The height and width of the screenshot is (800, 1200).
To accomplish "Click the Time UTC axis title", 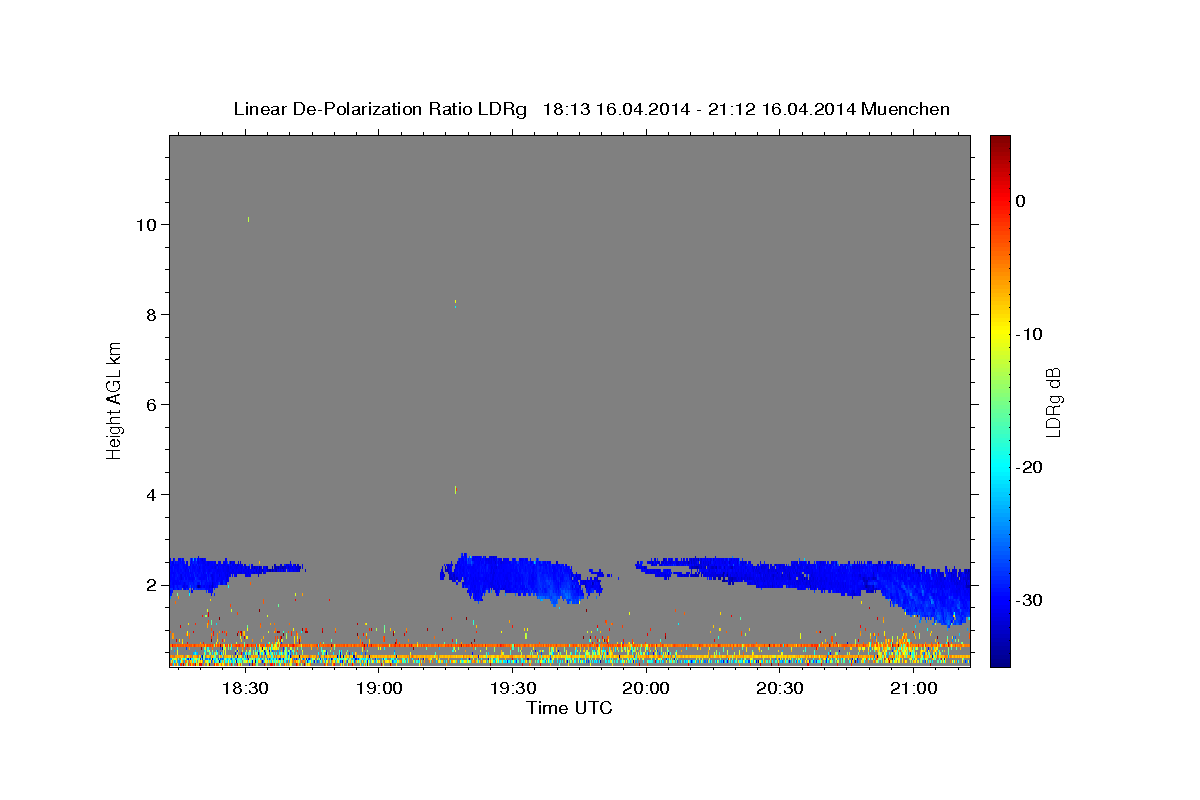I will click(569, 708).
